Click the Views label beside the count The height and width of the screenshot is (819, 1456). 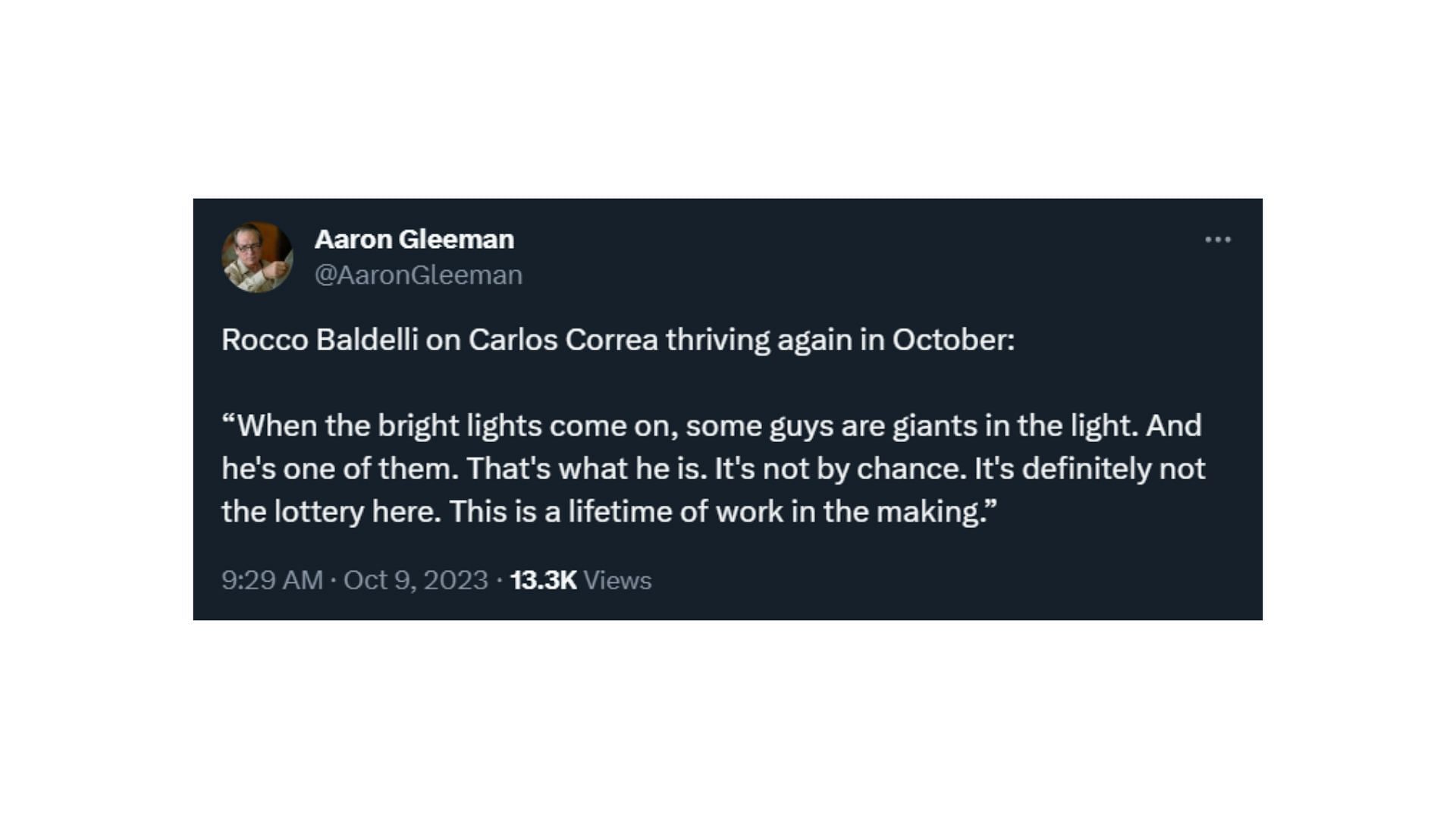click(x=617, y=580)
